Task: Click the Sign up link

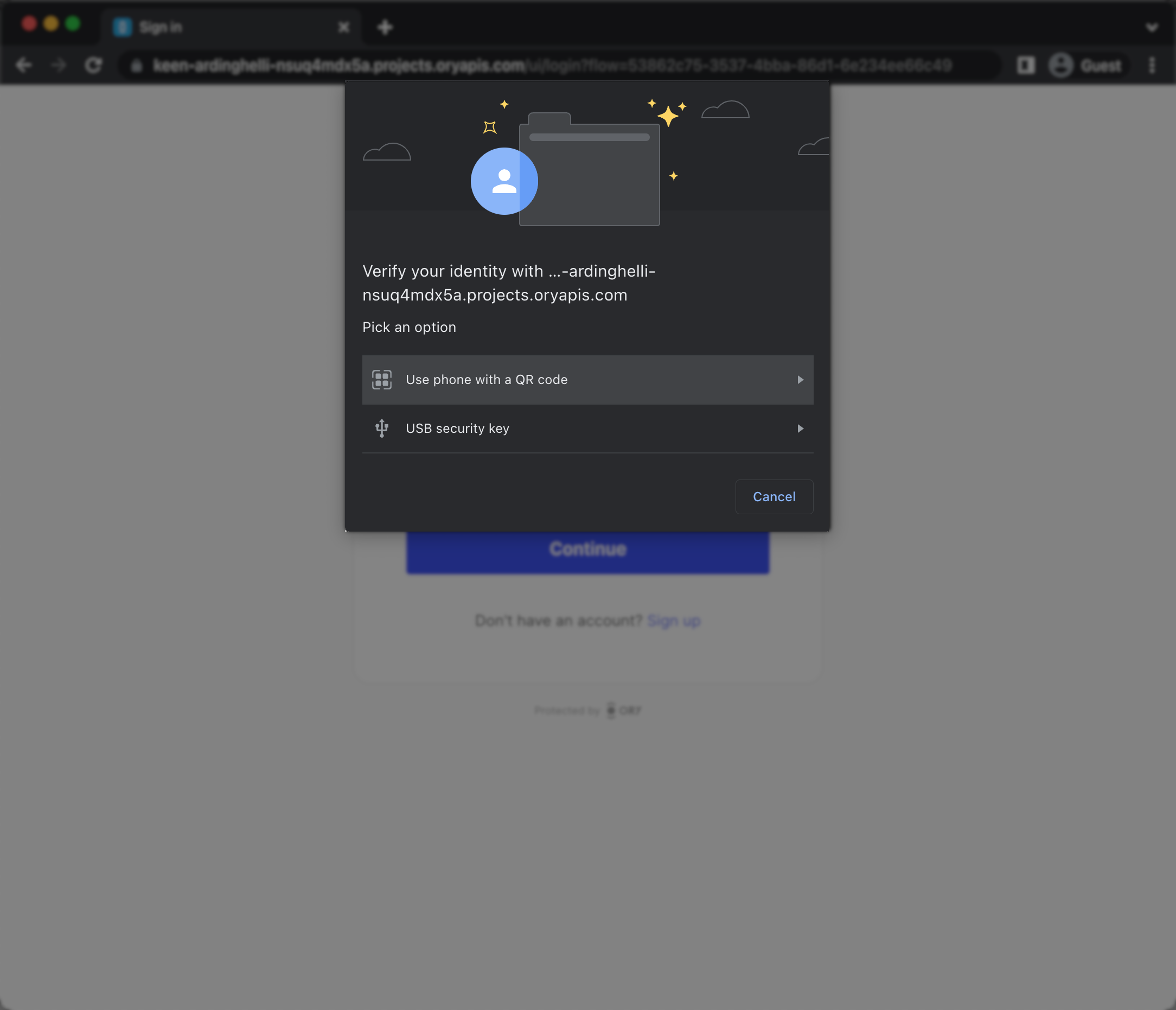Action: 674,620
